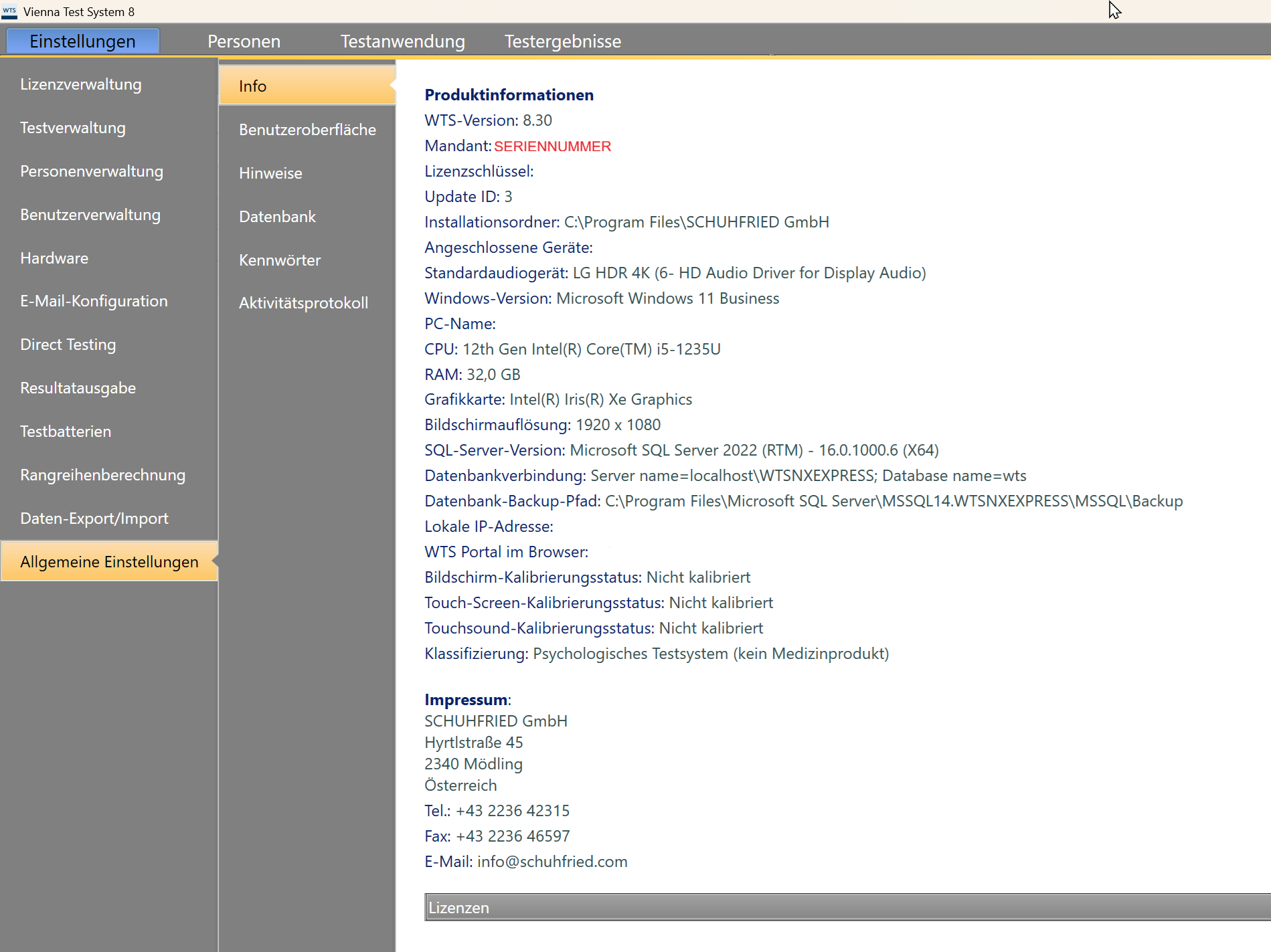Expand the Lizenzen section bar
Screen dimensions: 1271x952
point(847,908)
